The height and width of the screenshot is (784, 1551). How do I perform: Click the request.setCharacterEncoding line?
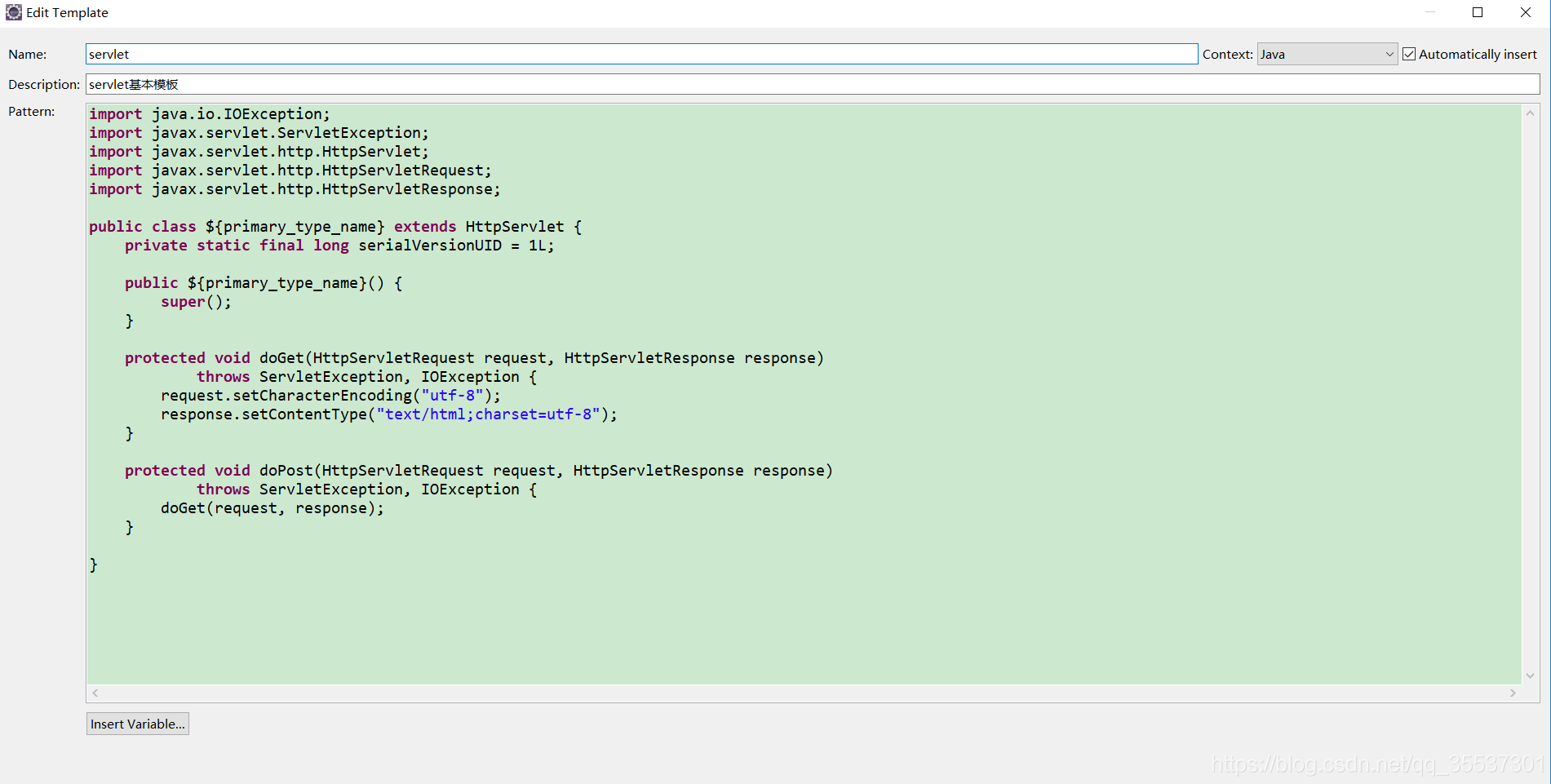(330, 396)
